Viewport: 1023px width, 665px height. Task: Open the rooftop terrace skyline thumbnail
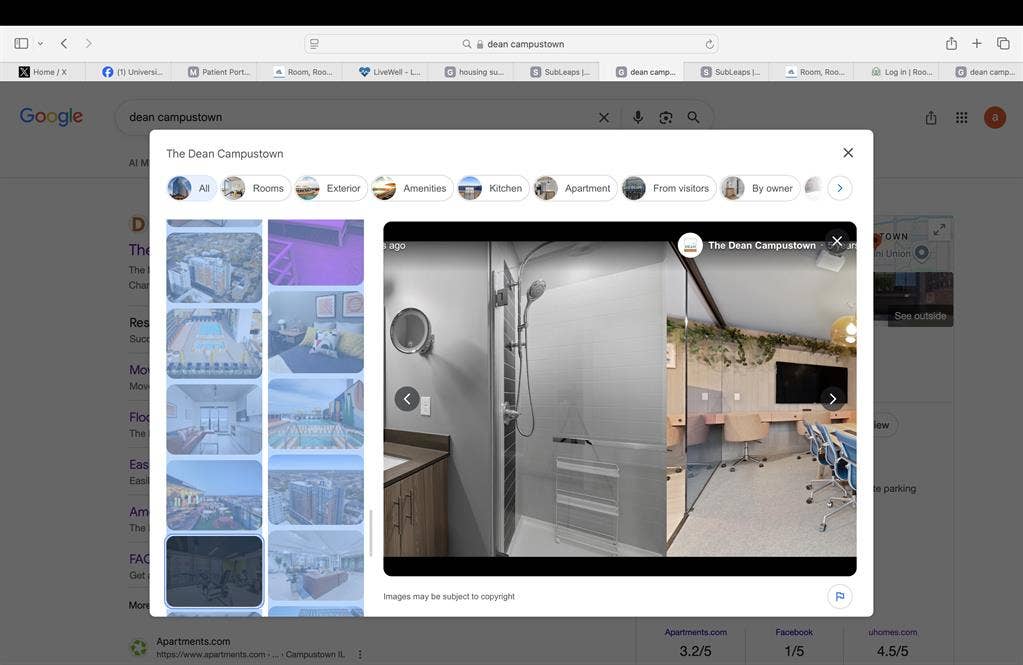point(214,495)
